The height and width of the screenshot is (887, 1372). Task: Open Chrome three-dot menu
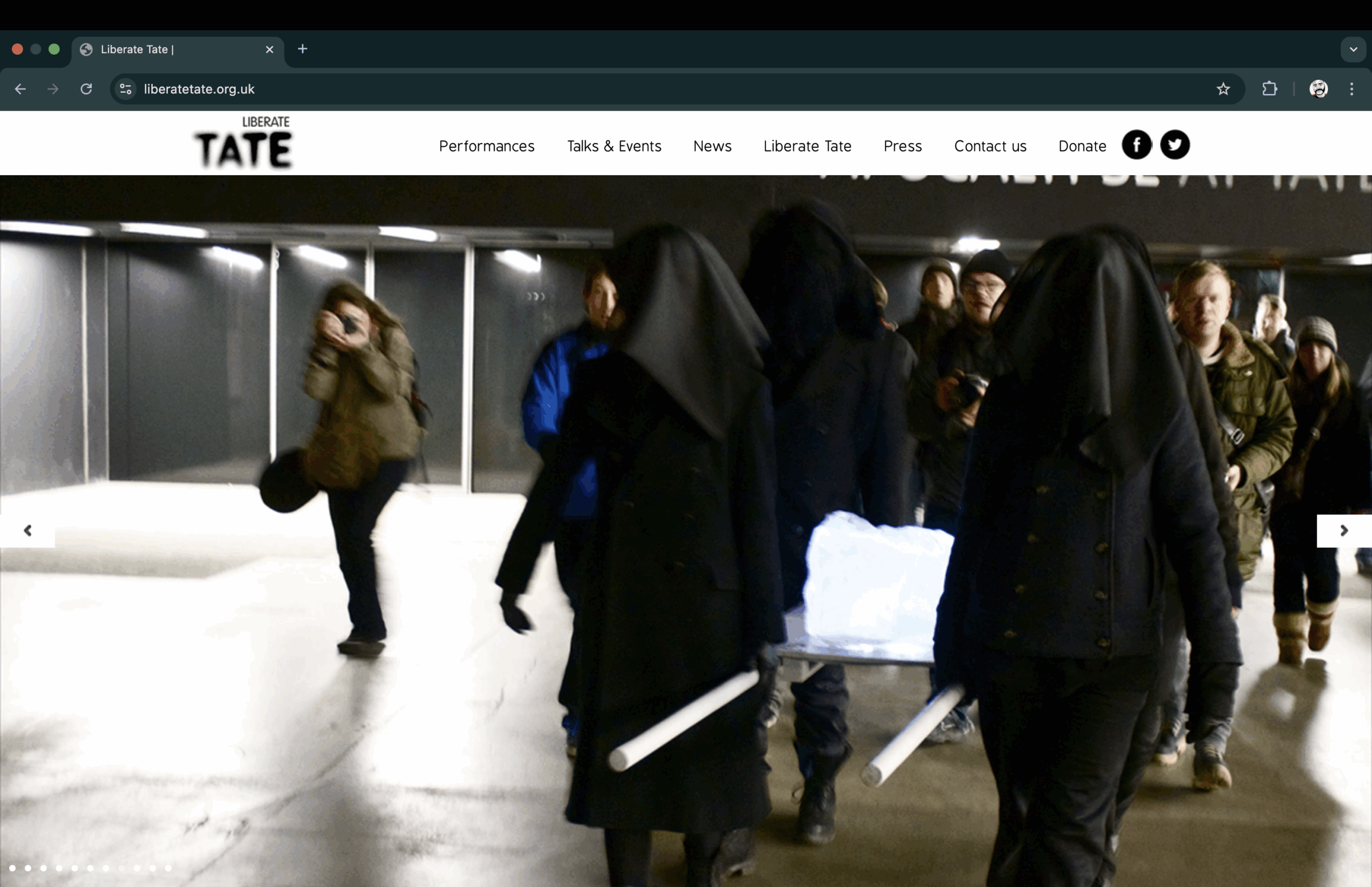[1351, 89]
